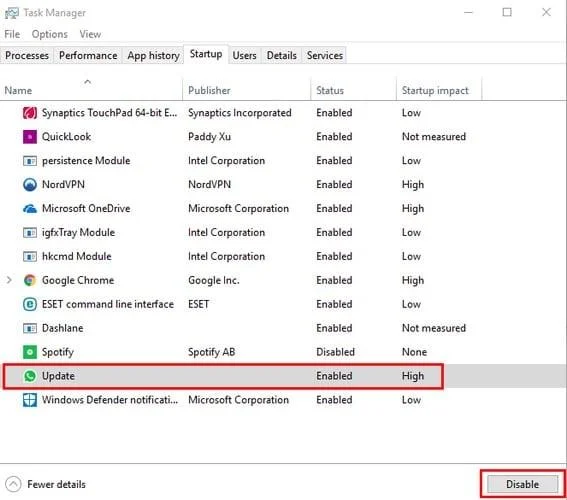
Task: Click the NordVPN publisher cell
Action: 209,184
